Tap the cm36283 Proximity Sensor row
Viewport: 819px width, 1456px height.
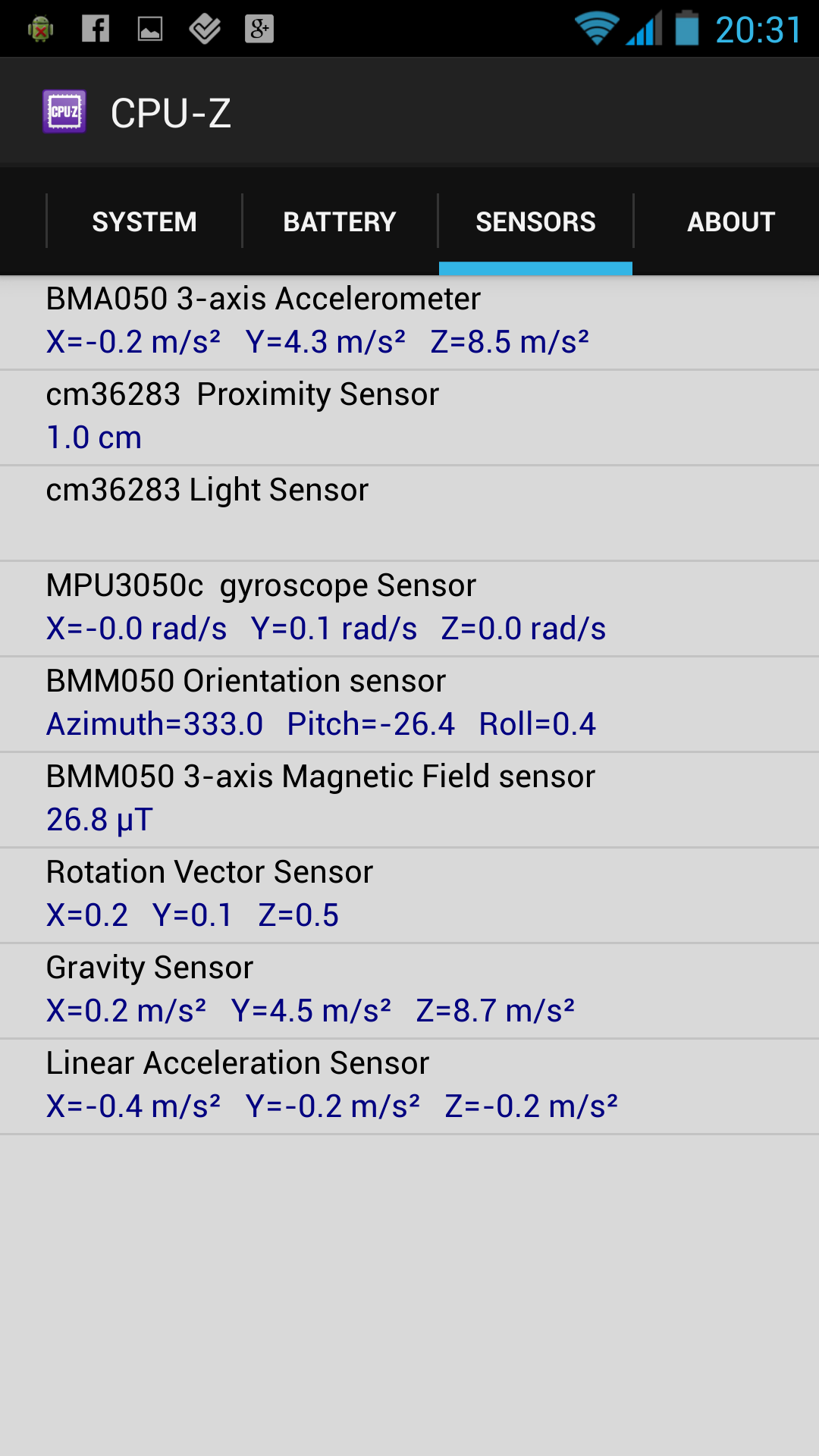tap(409, 417)
